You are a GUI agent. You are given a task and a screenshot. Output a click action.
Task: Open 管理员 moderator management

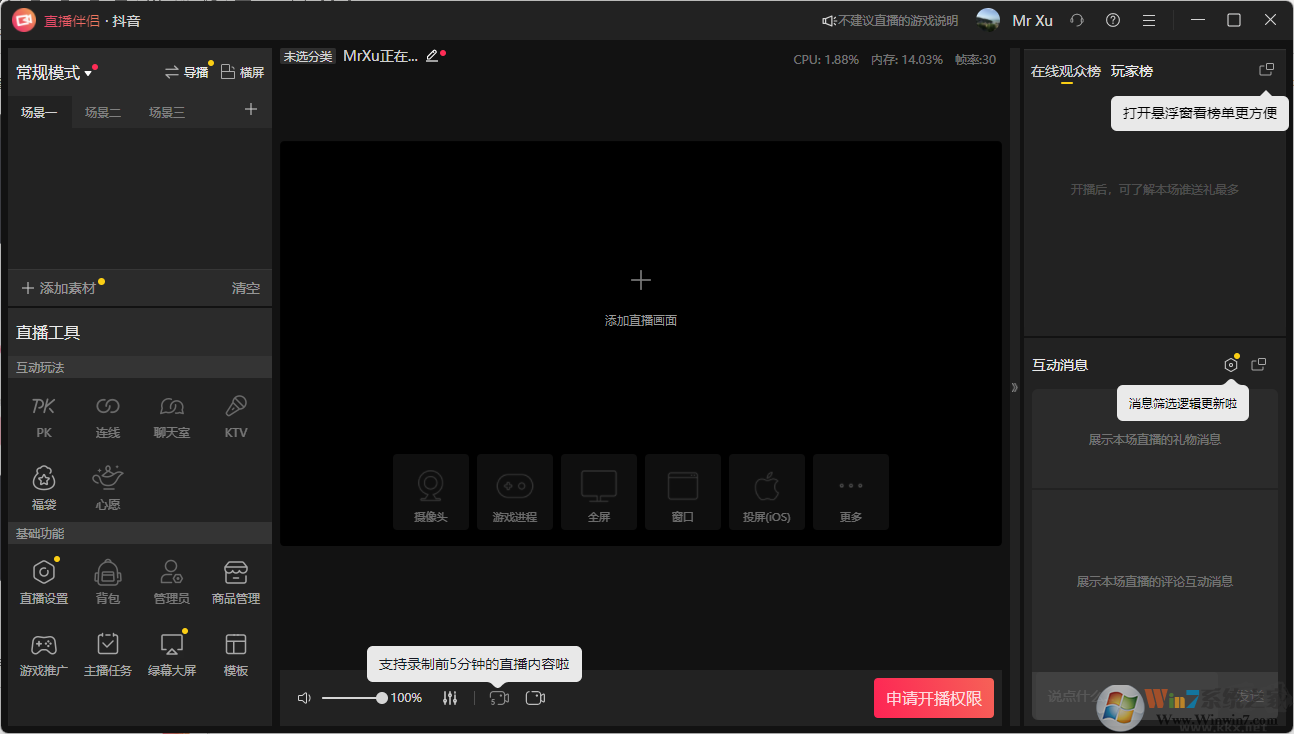172,582
